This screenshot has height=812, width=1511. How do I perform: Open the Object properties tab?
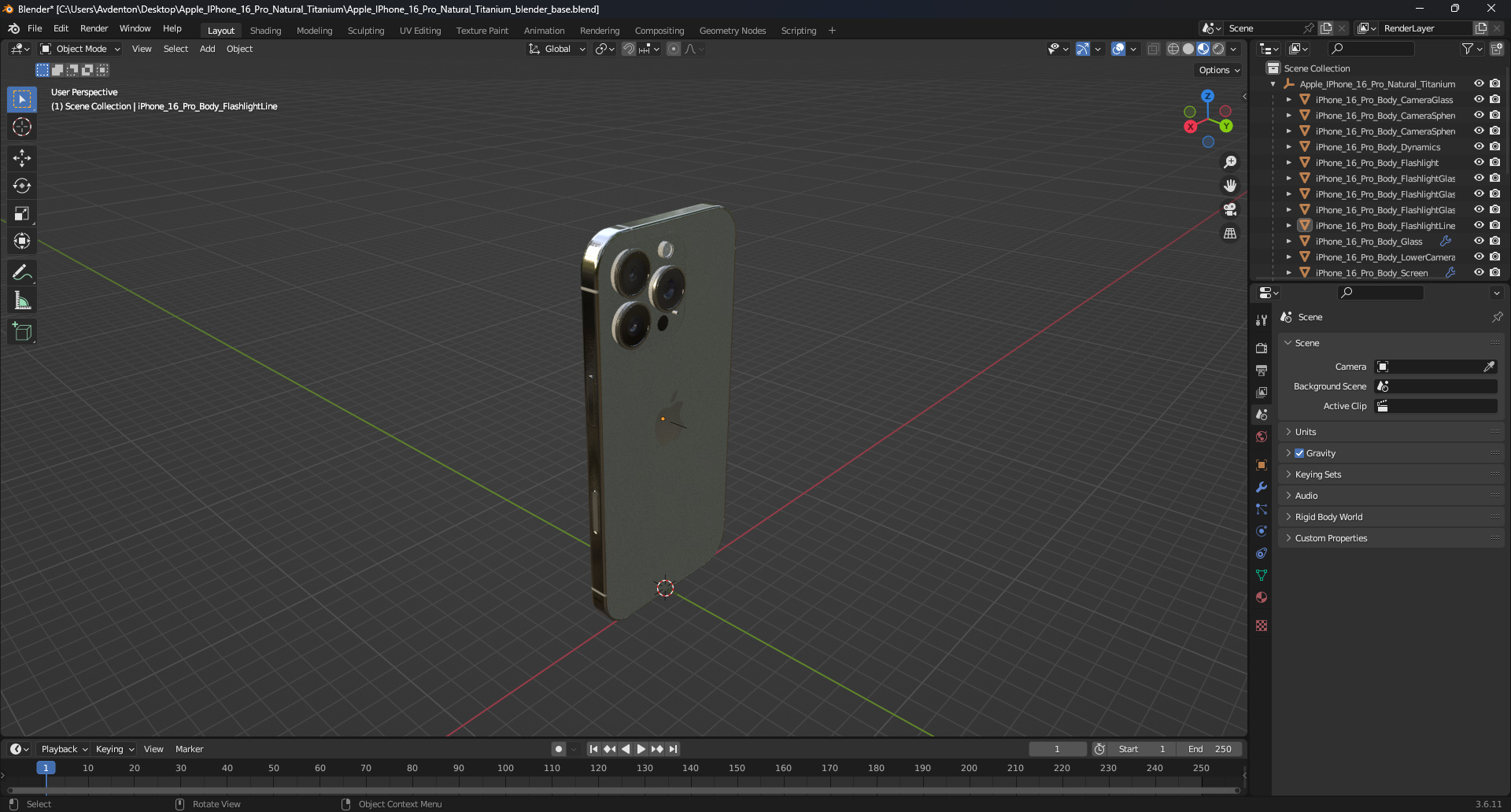[x=1262, y=465]
